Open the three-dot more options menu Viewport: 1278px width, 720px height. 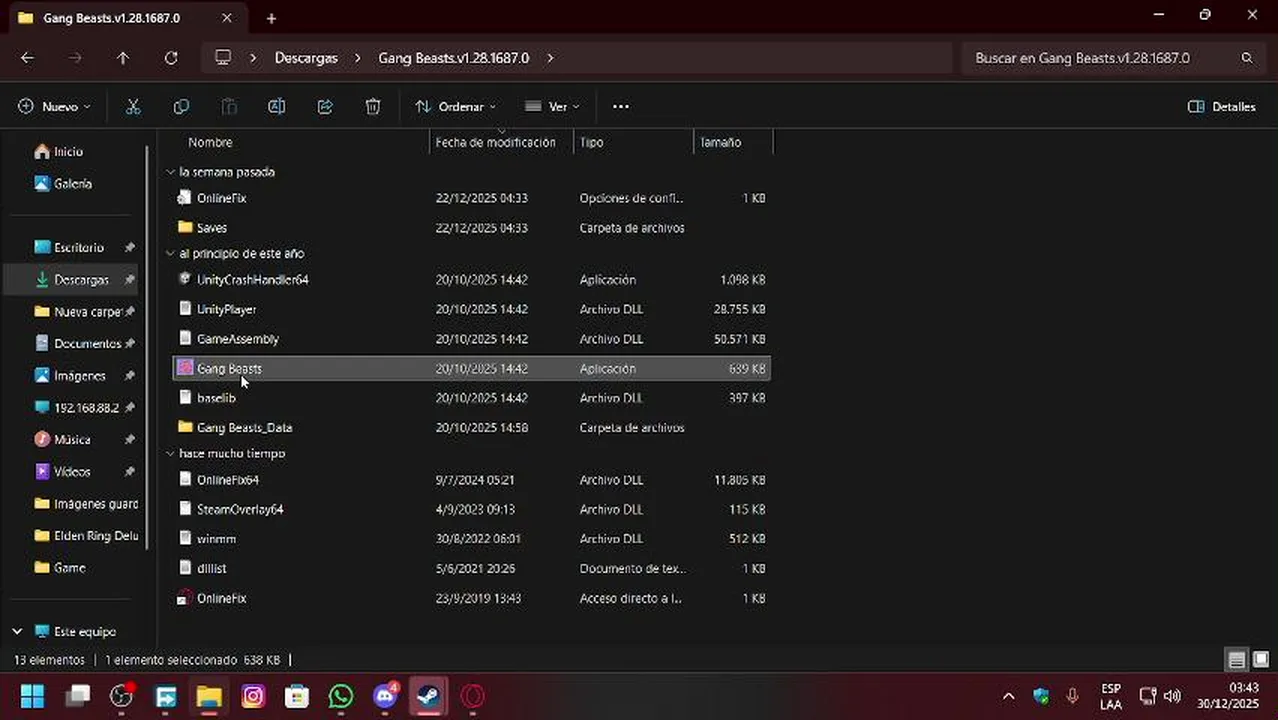pos(621,107)
